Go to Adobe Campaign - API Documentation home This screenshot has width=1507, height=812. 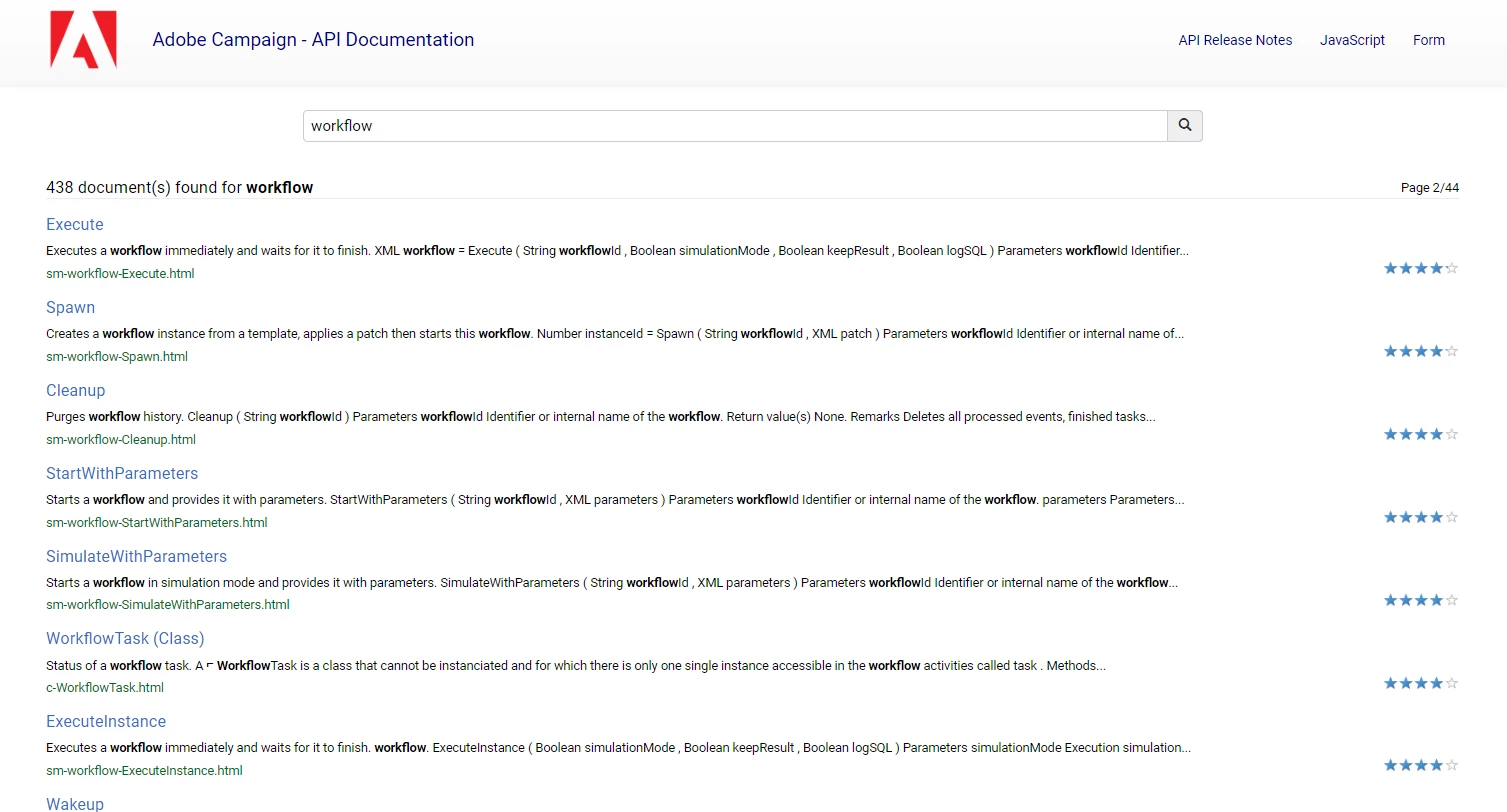pyautogui.click(x=313, y=40)
